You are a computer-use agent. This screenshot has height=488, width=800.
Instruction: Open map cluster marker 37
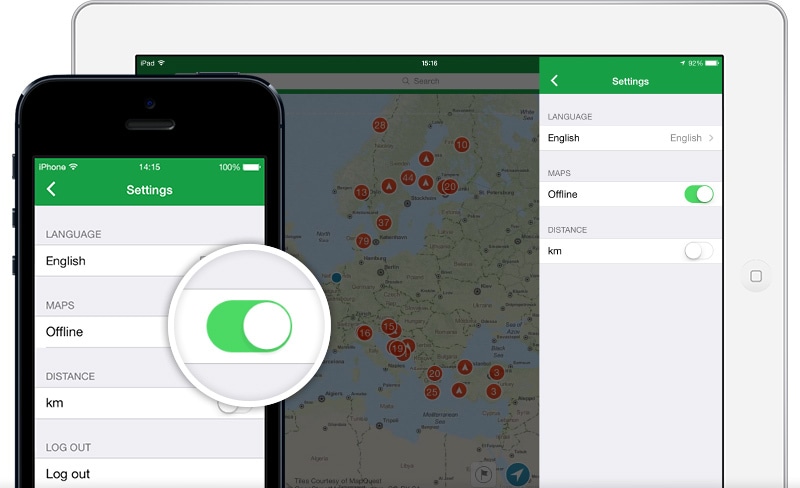pyautogui.click(x=384, y=223)
